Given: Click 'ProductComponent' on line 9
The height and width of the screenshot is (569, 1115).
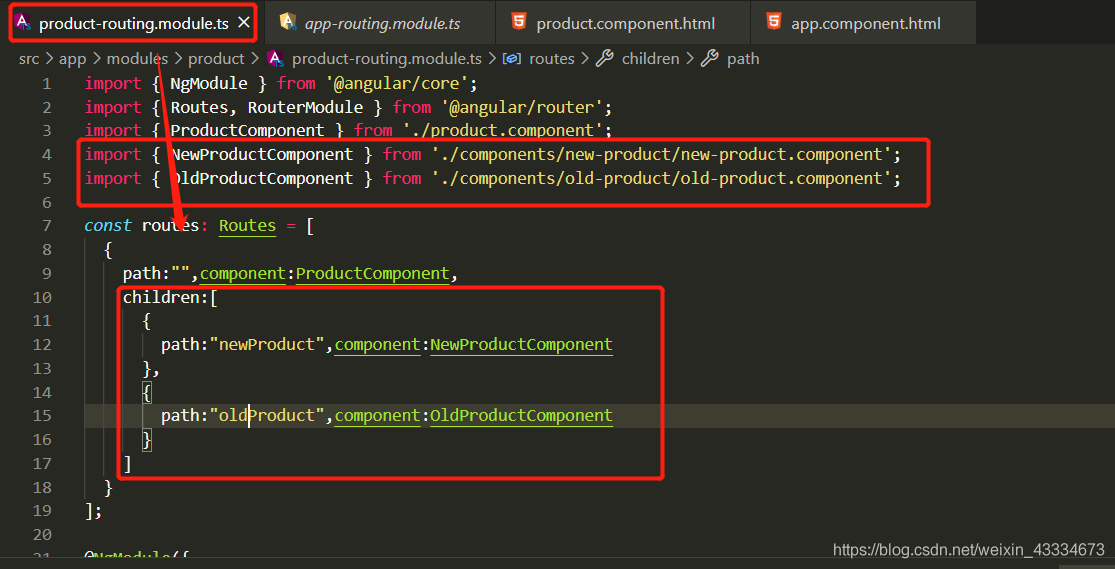Looking at the screenshot, I should coord(373,273).
